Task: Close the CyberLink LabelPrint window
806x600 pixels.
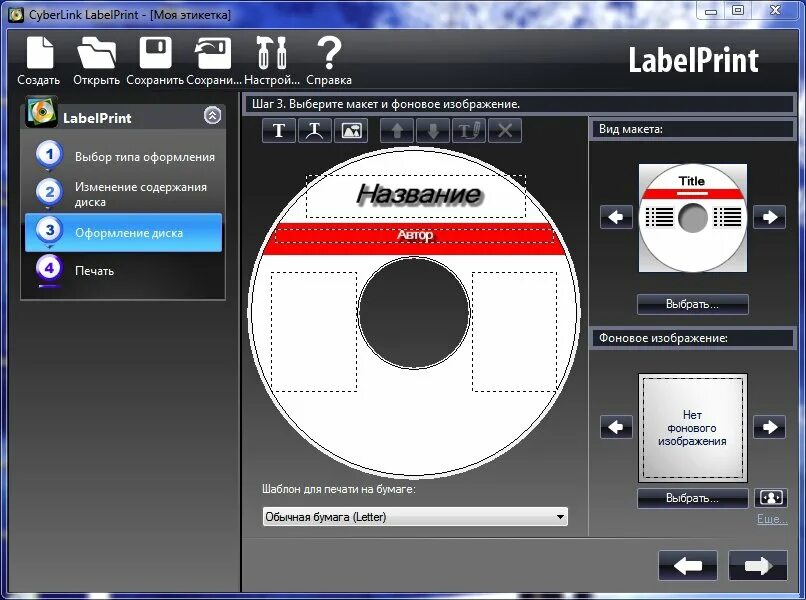Action: [x=775, y=10]
